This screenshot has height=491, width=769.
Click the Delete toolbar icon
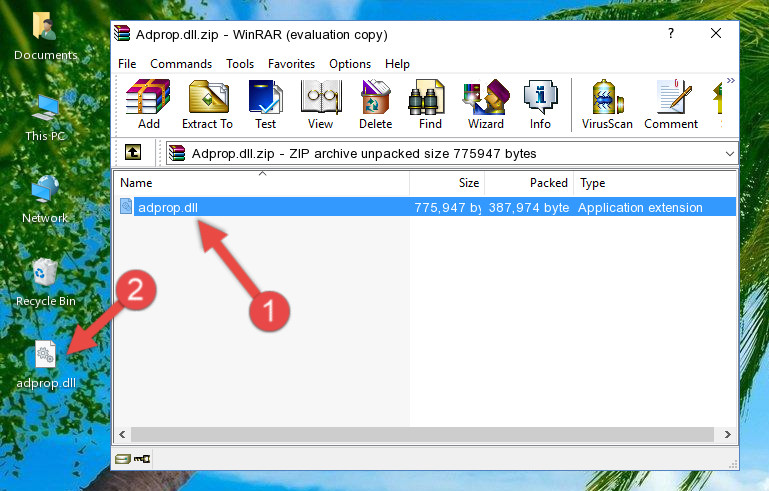click(x=376, y=104)
